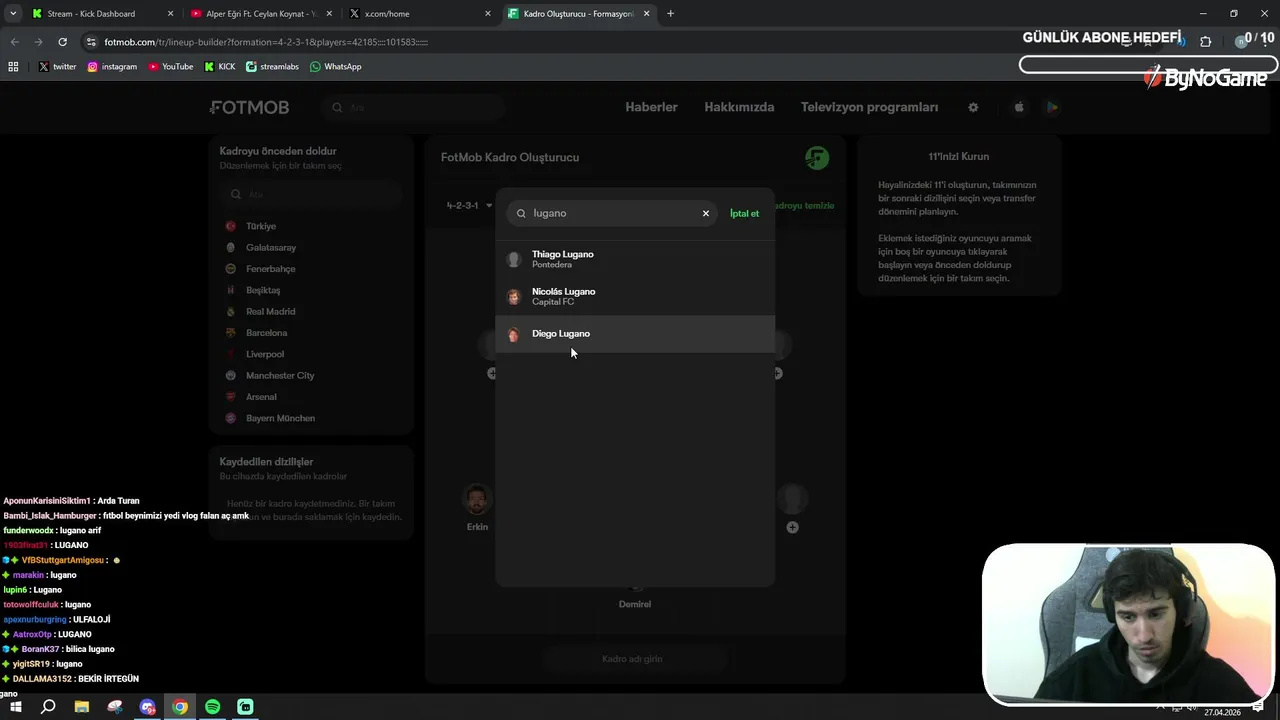
Task: Open a new browser tab
Action: click(670, 14)
